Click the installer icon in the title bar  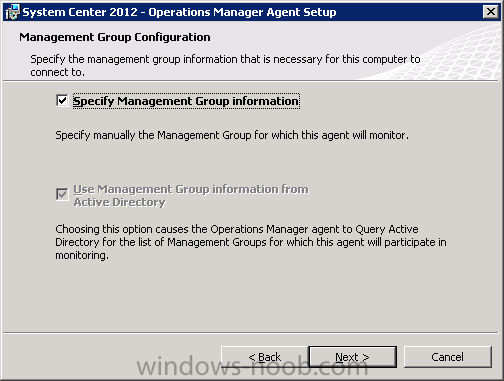(13, 12)
